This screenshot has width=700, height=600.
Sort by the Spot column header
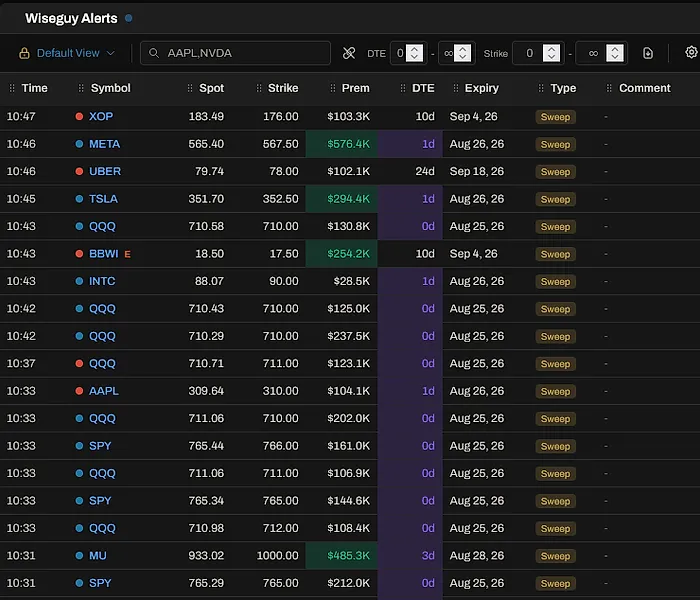tap(212, 88)
